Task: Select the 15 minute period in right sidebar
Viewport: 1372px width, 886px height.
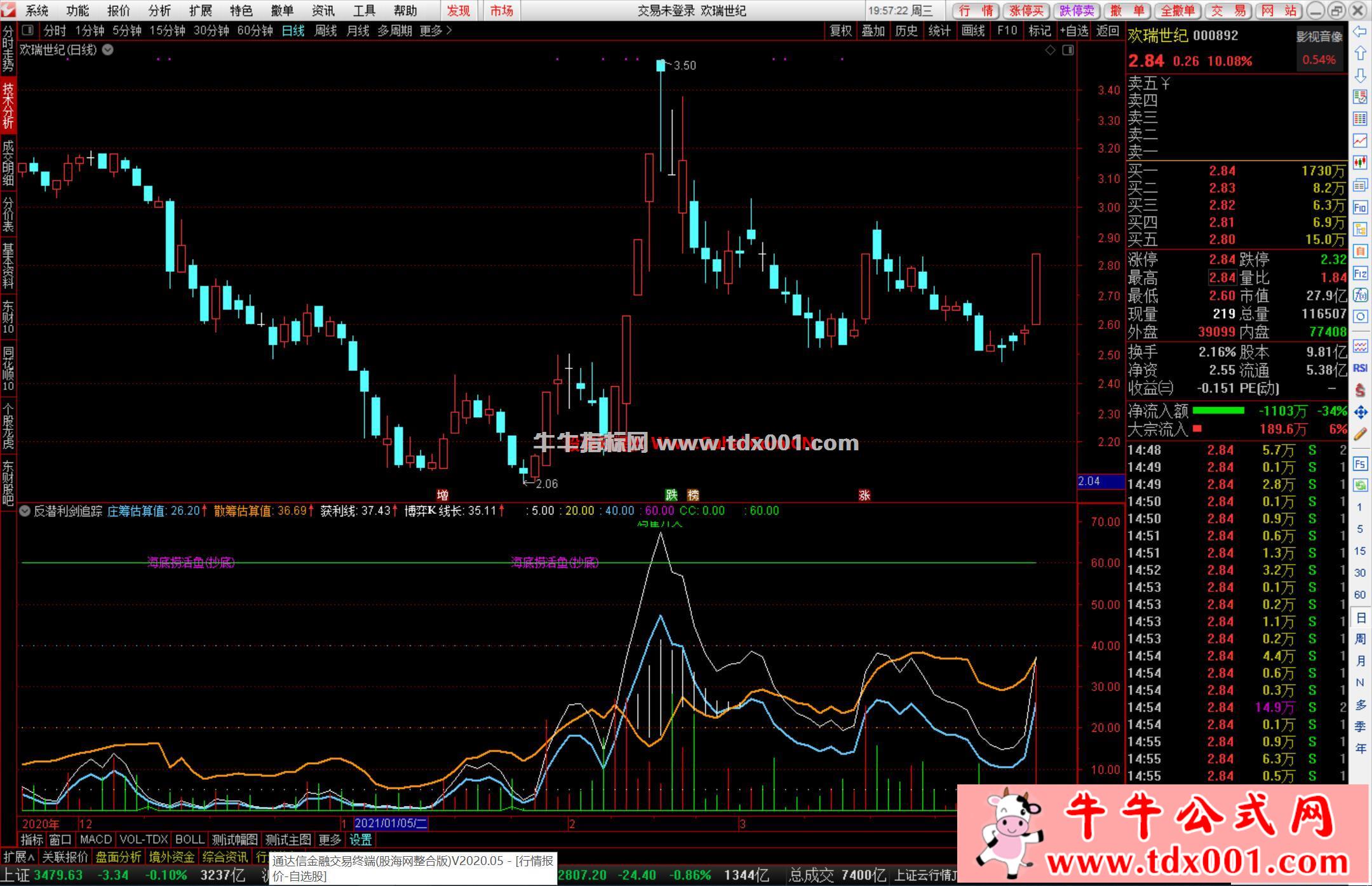Action: point(1360,551)
